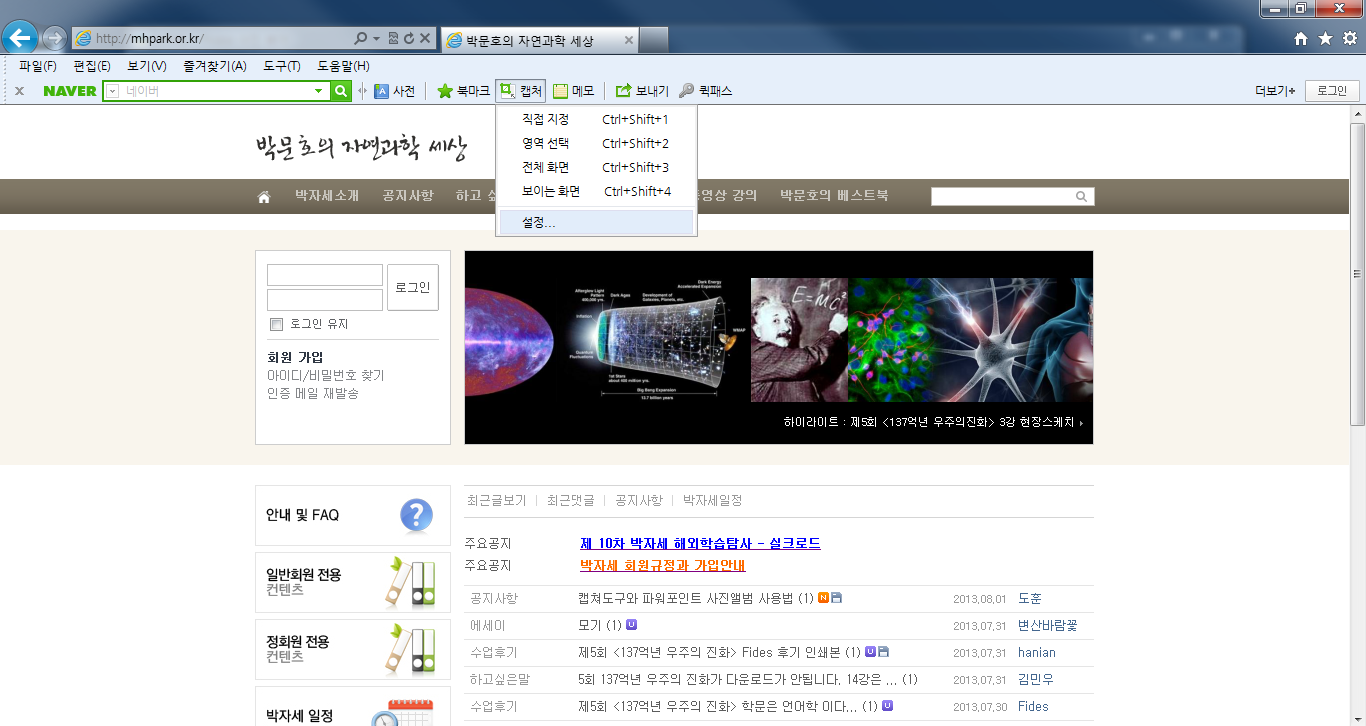The image size is (1366, 726).
Task: Expand the Naver search box dropdown arrow
Action: coord(318,91)
